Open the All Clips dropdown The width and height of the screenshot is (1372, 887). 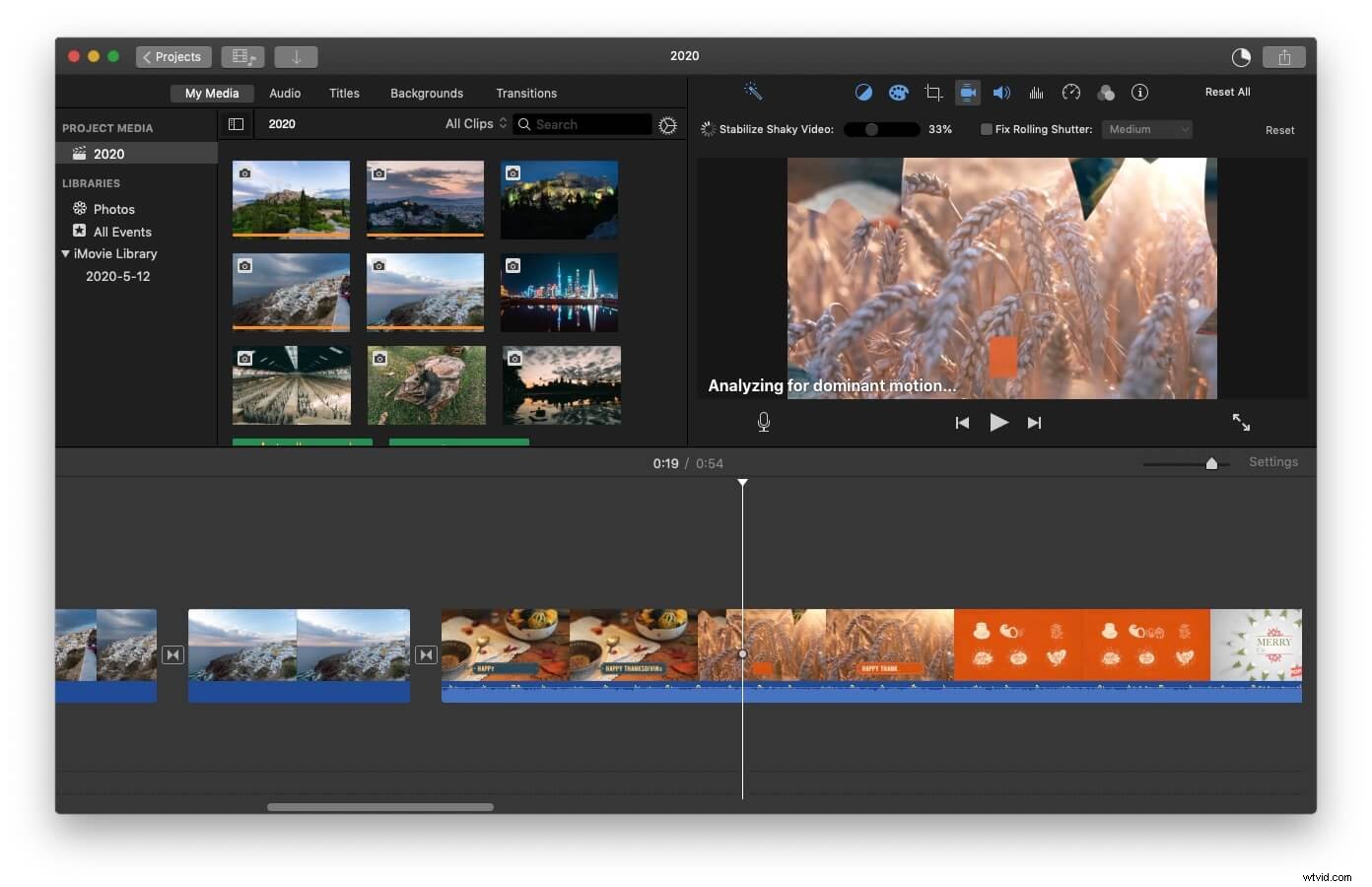point(474,124)
